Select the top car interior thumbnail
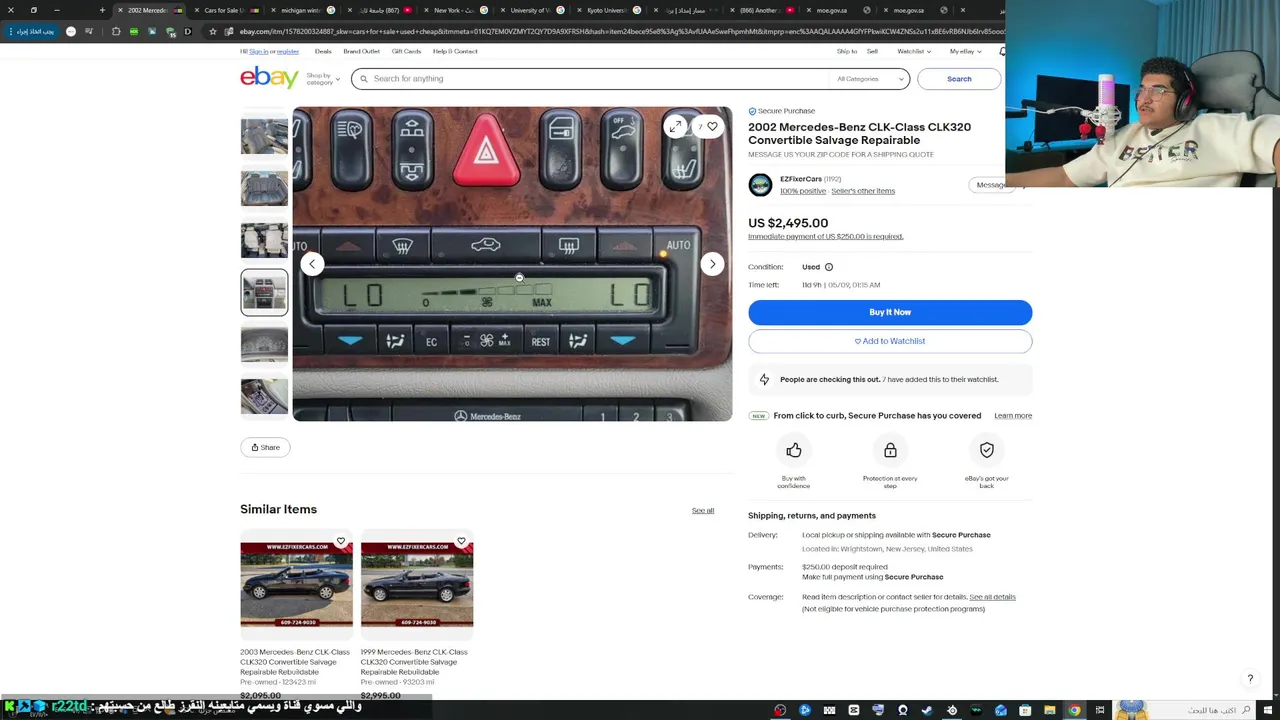Image resolution: width=1280 pixels, height=720 pixels. [x=264, y=135]
